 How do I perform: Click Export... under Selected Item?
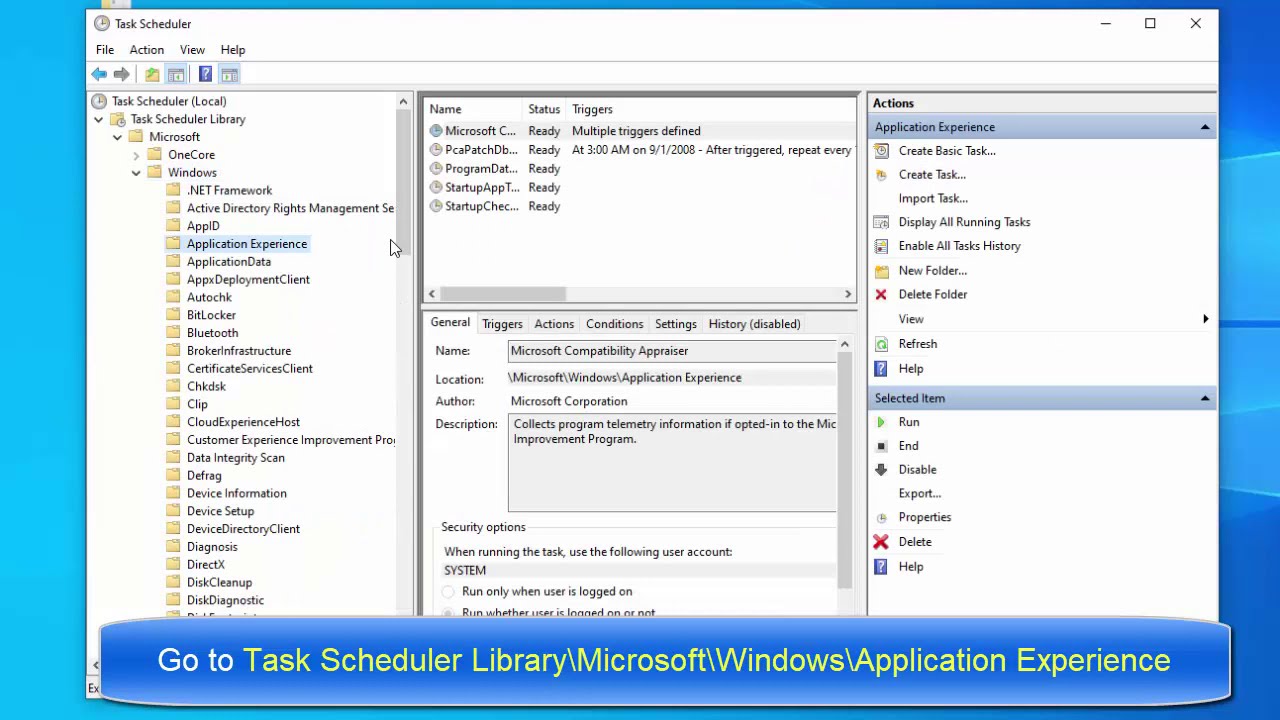coord(920,493)
